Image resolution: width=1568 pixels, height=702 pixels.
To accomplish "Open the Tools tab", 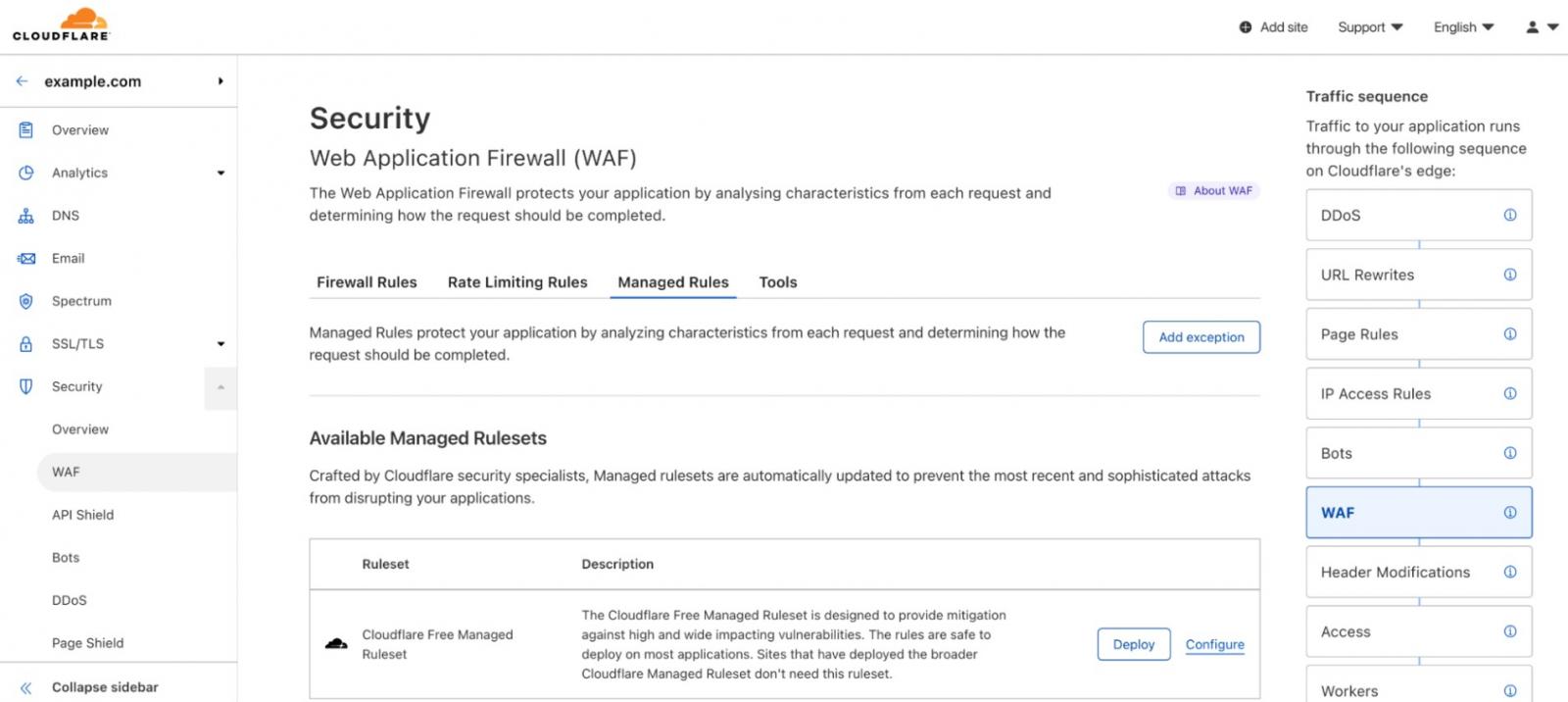I will coord(777,282).
